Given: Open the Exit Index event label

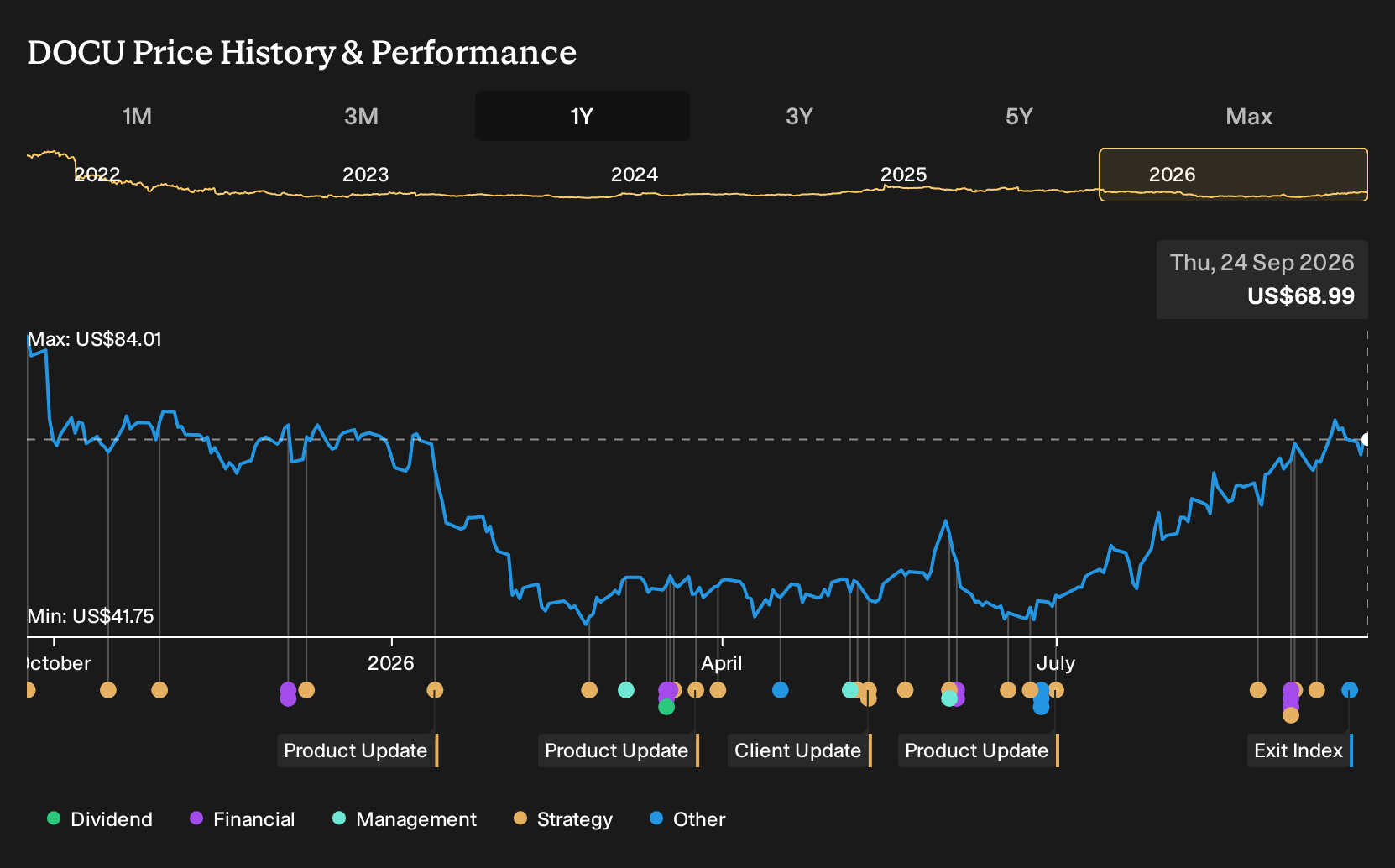Looking at the screenshot, I should point(1299,750).
